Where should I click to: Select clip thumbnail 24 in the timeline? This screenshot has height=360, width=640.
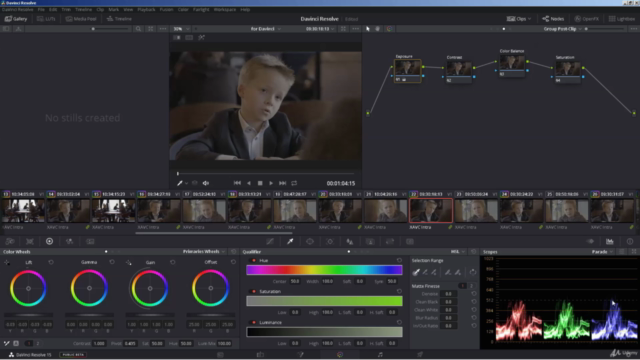click(x=521, y=210)
